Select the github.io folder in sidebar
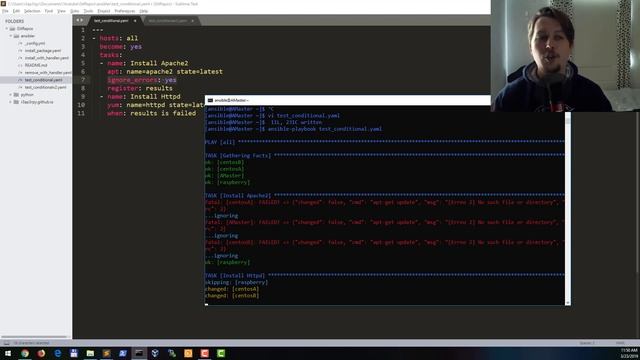This screenshot has width=640, height=360. pos(37,102)
